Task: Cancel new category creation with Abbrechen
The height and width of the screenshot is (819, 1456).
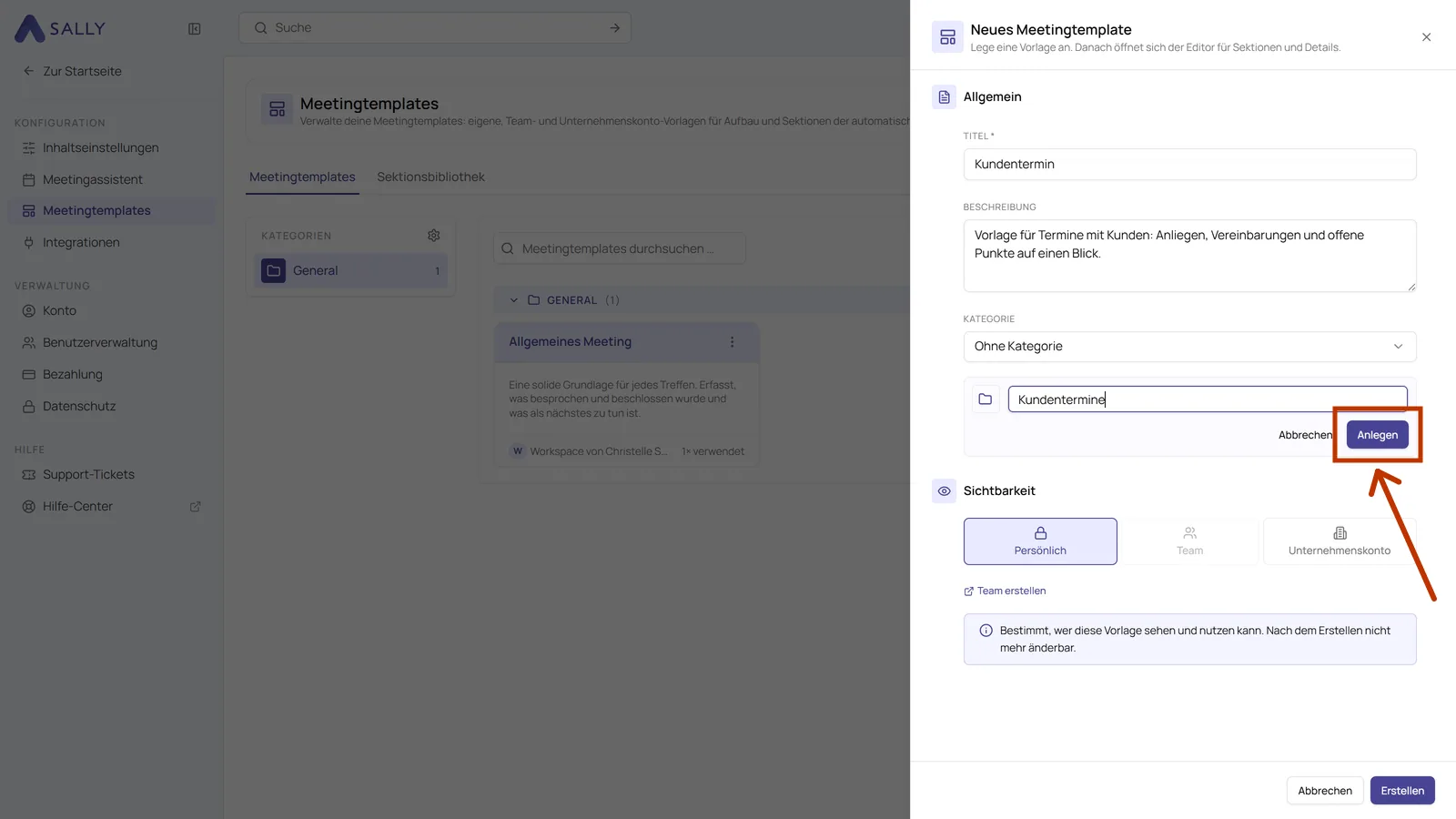Action: coord(1305,435)
